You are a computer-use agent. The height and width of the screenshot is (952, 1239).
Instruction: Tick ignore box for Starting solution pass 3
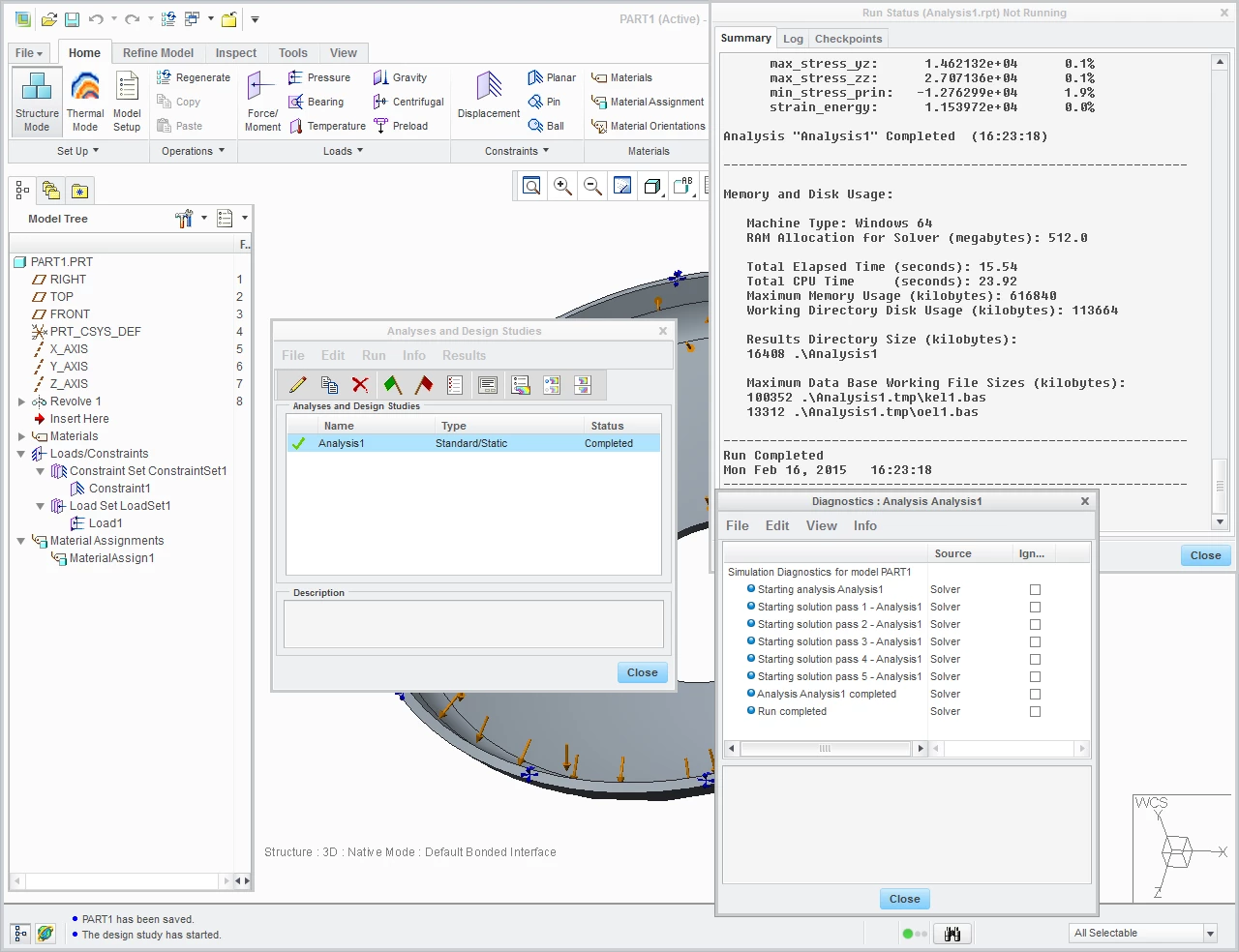click(1035, 641)
